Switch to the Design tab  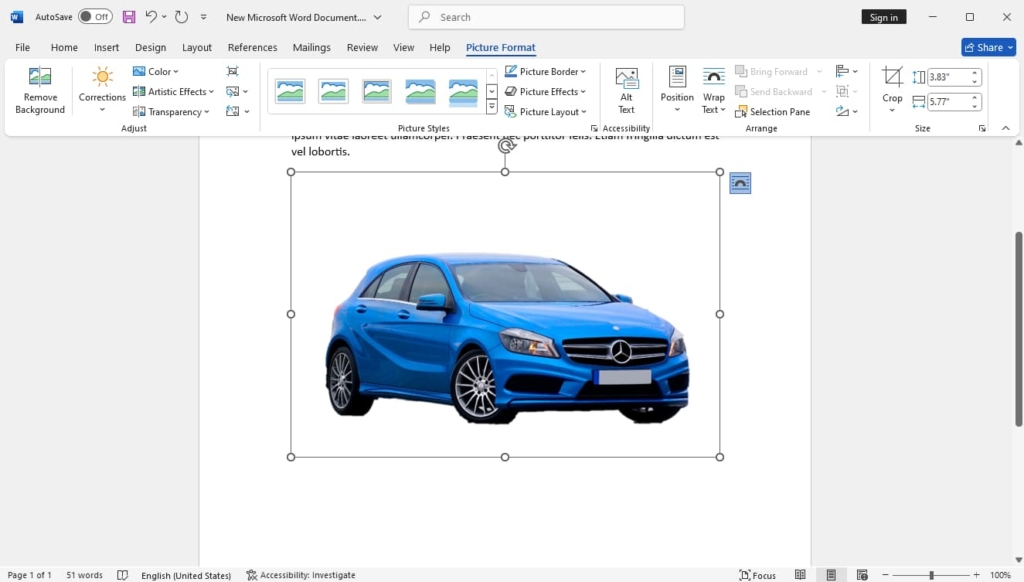150,47
